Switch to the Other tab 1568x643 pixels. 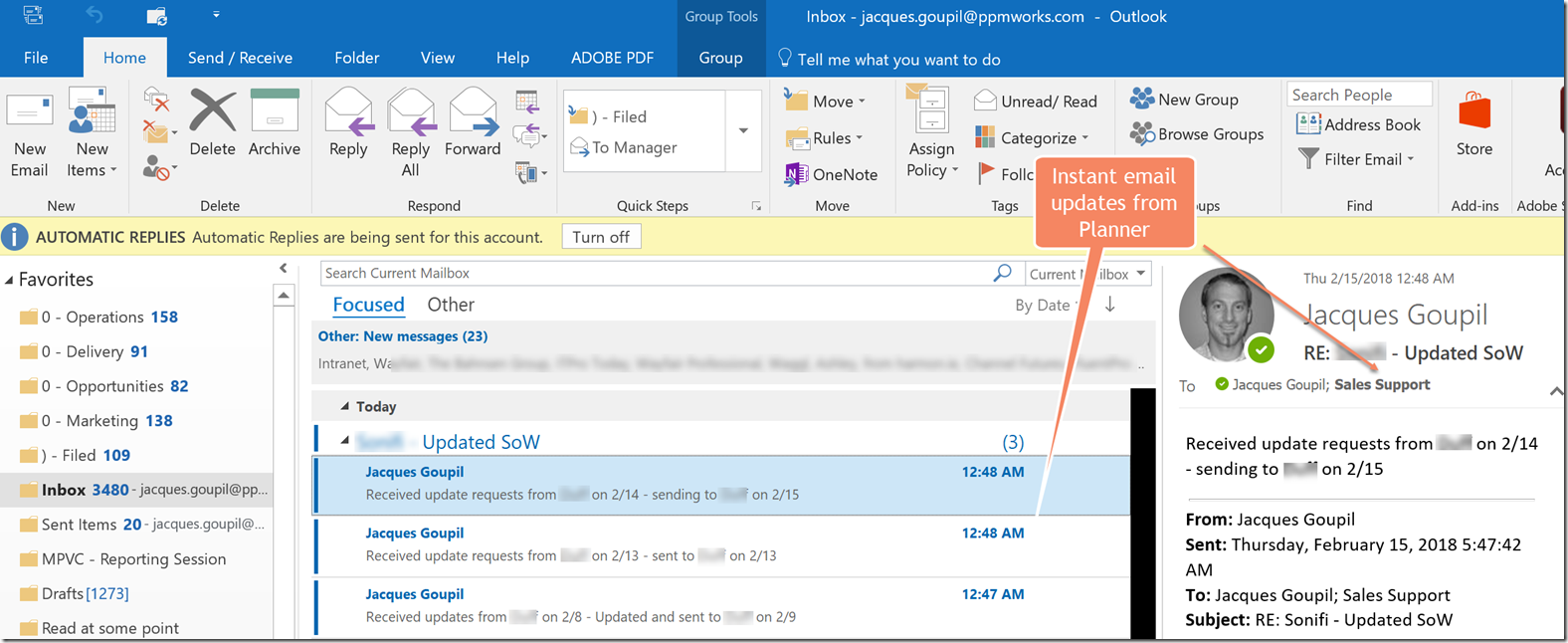pos(451,305)
